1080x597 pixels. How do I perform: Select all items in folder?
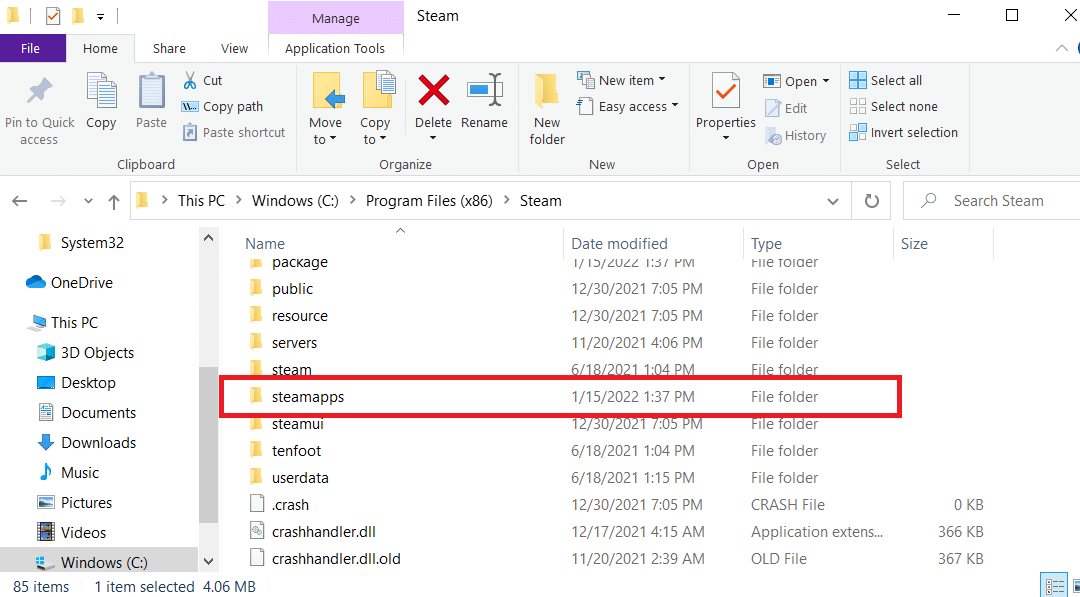point(886,79)
